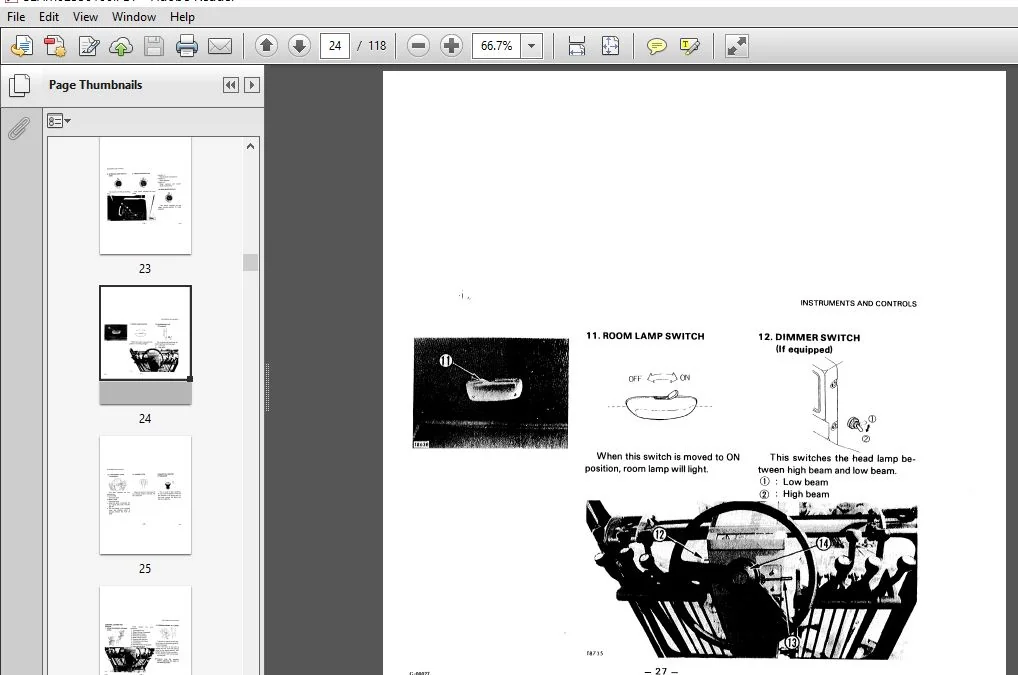Click the thumbnail panel scrollbar handle

pyautogui.click(x=251, y=262)
